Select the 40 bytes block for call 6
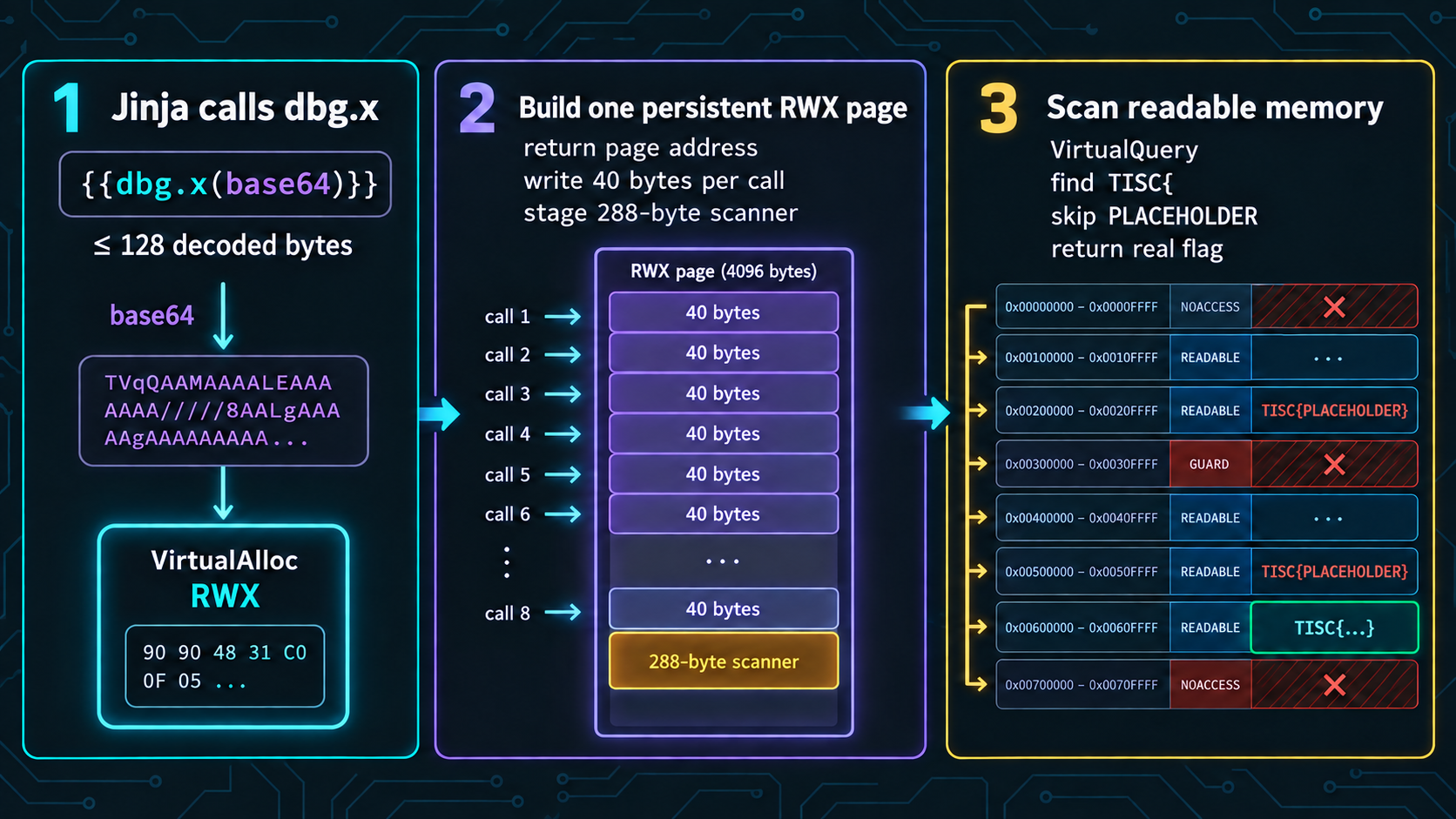 pos(724,514)
